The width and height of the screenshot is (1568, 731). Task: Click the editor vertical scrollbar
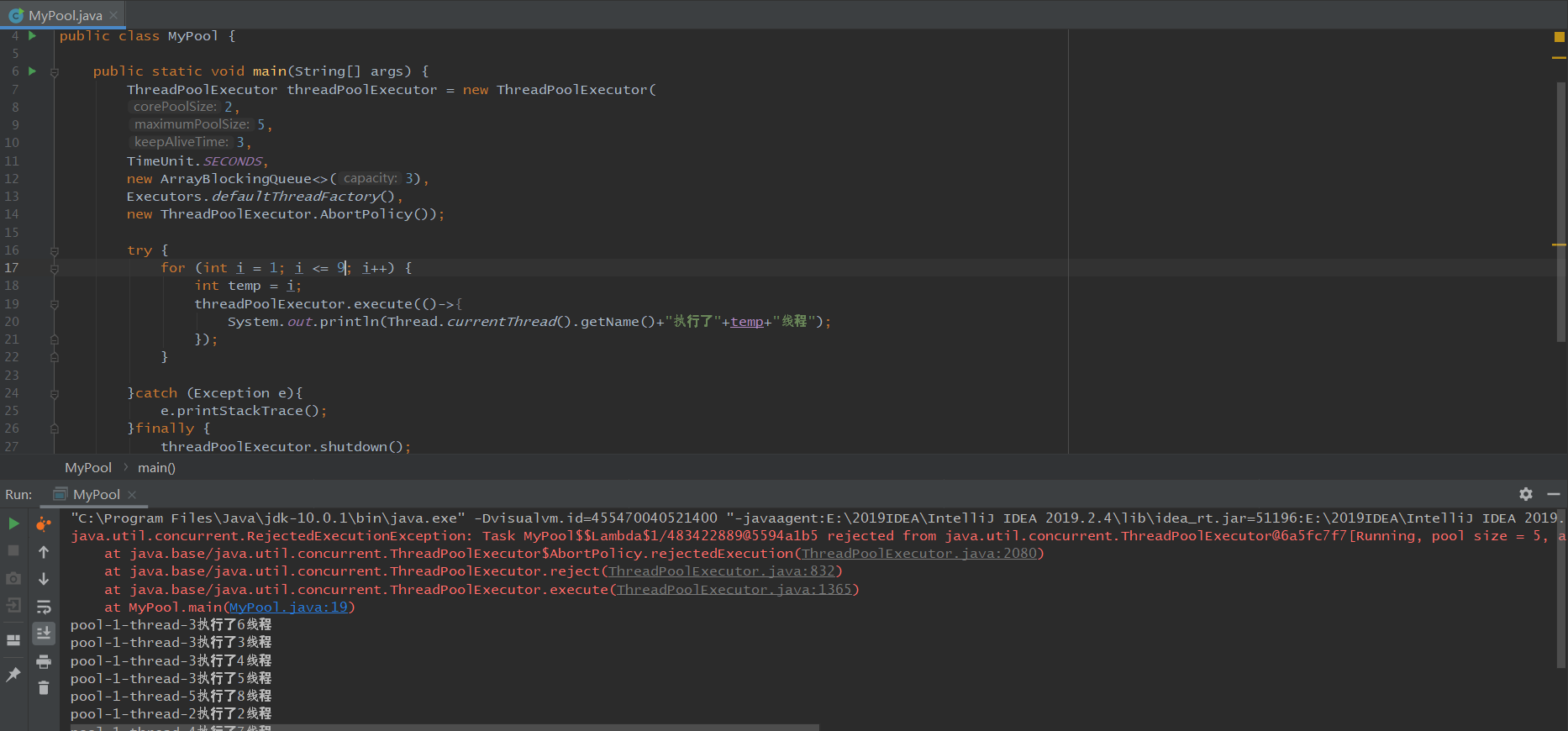pyautogui.click(x=1561, y=212)
